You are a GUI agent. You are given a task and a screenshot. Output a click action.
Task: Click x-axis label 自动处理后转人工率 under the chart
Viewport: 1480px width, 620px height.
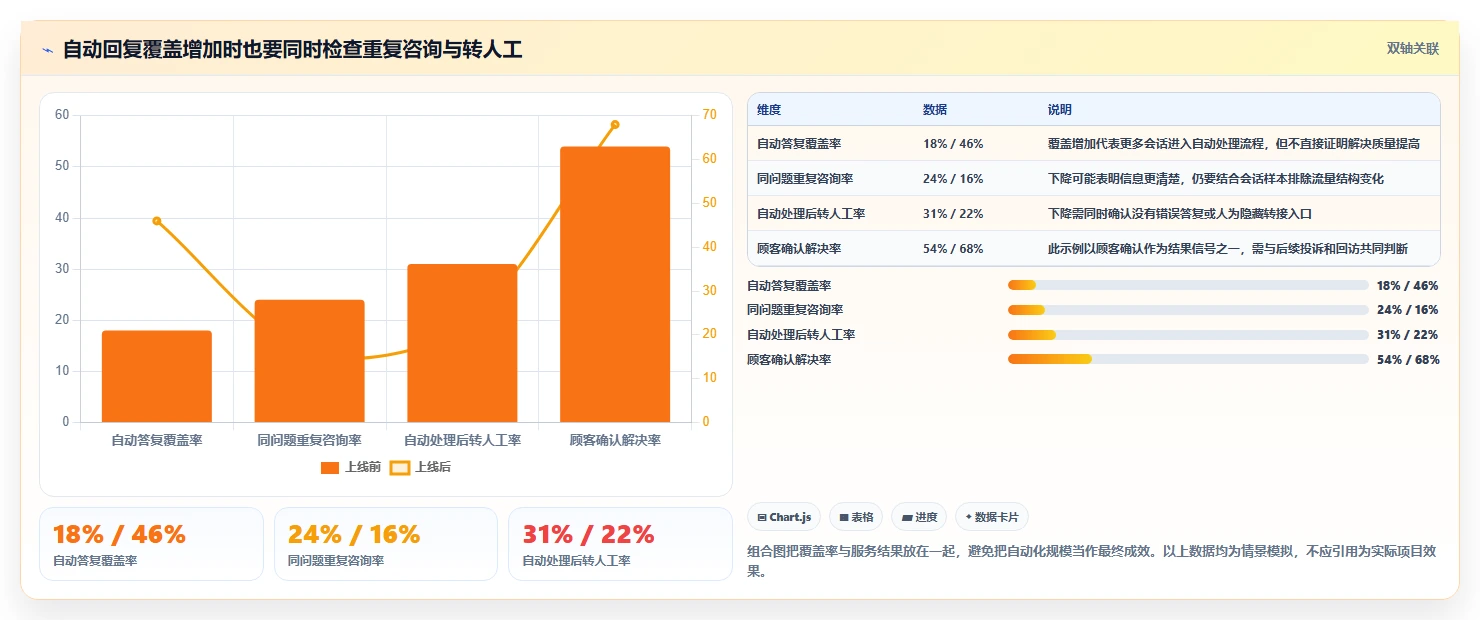(462, 440)
